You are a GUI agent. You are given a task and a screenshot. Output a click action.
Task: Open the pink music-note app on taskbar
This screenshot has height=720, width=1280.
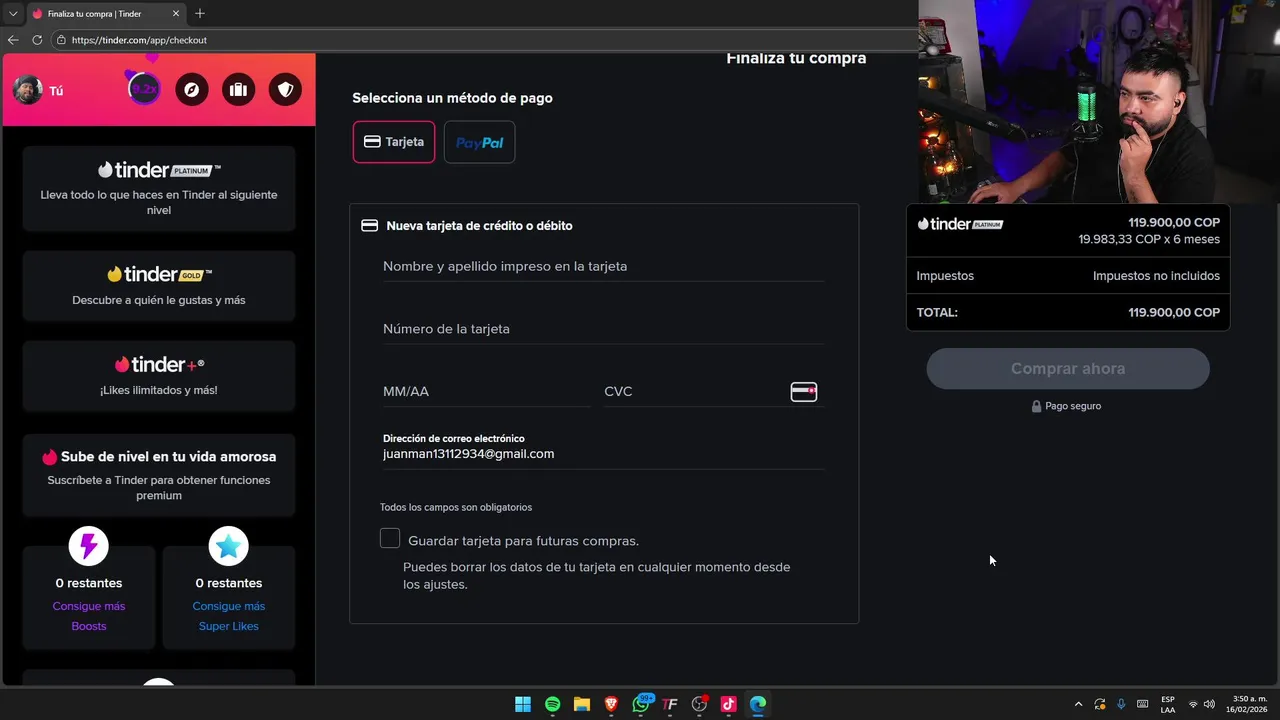728,704
